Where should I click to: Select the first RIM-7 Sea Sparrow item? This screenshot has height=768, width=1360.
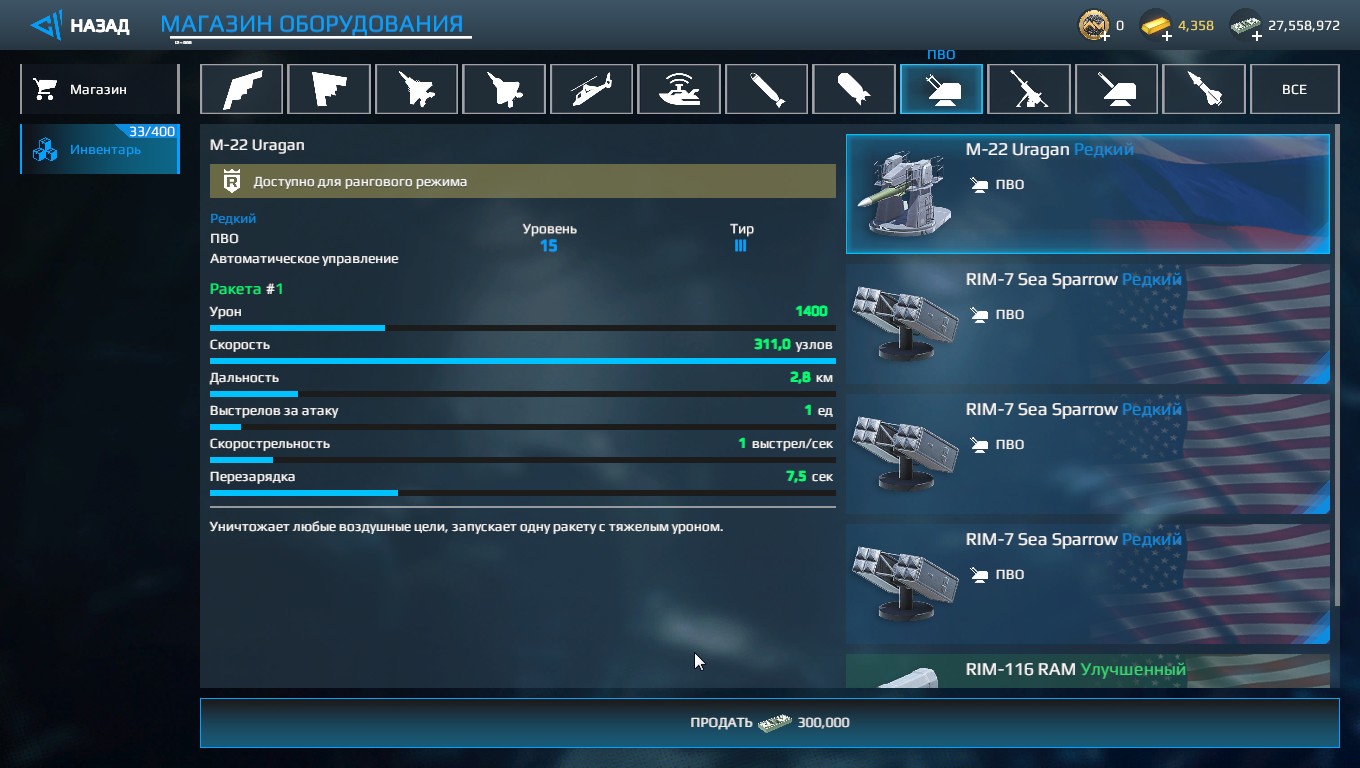pos(1088,324)
